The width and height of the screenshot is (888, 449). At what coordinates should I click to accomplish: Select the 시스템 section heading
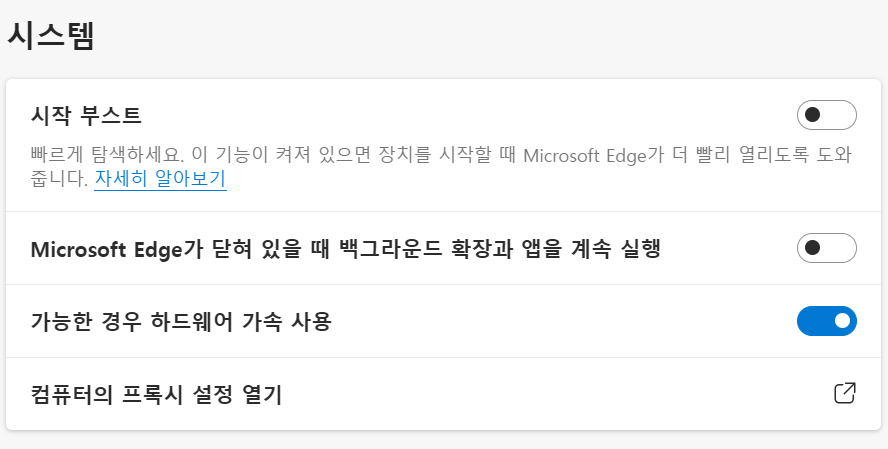[x=51, y=36]
